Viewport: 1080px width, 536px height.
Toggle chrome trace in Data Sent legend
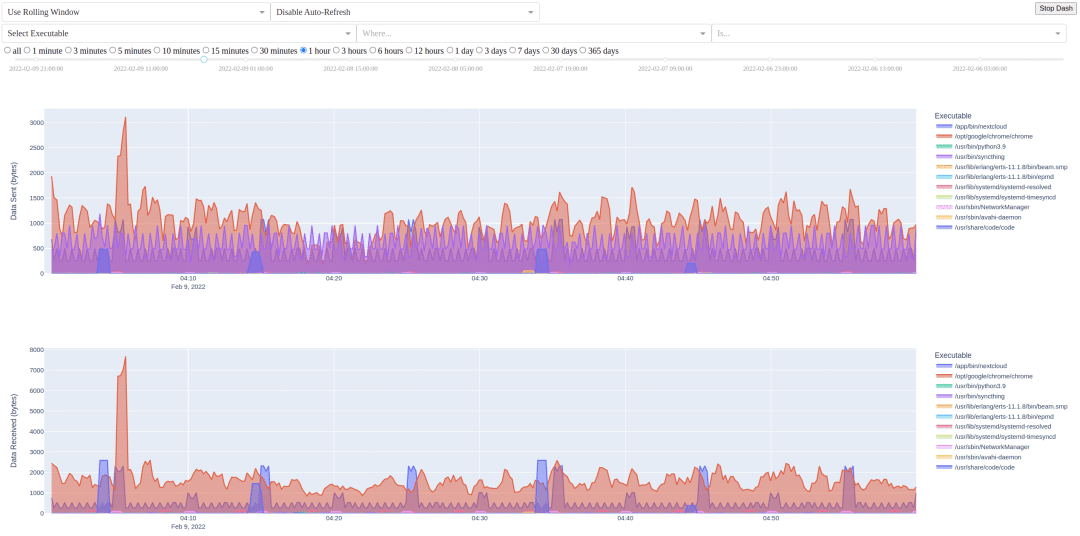pyautogui.click(x=984, y=136)
